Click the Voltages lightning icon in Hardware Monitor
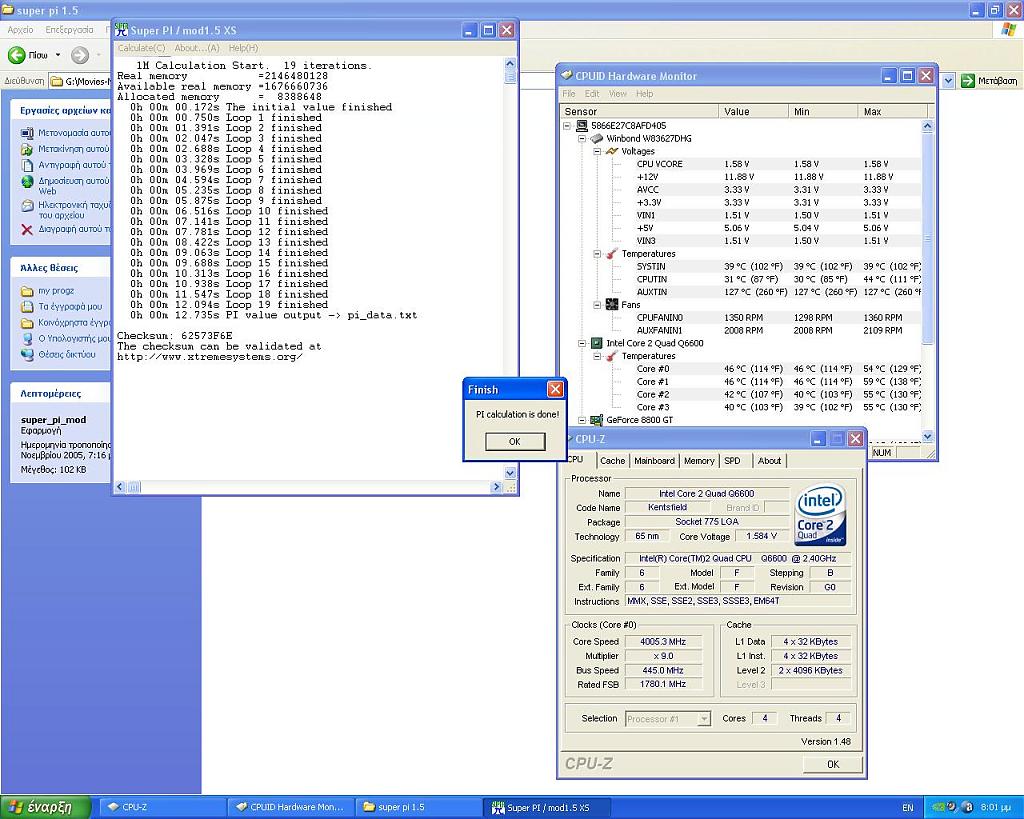 click(611, 151)
